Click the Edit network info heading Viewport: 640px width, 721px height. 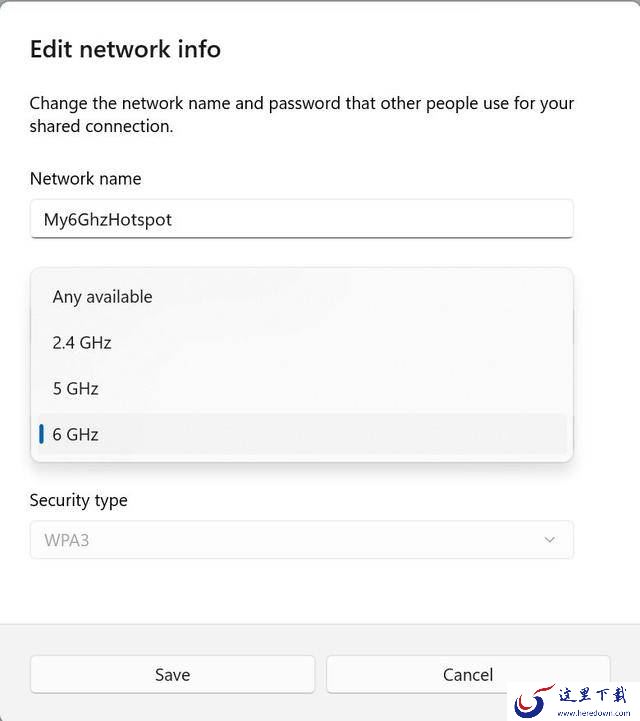click(125, 49)
